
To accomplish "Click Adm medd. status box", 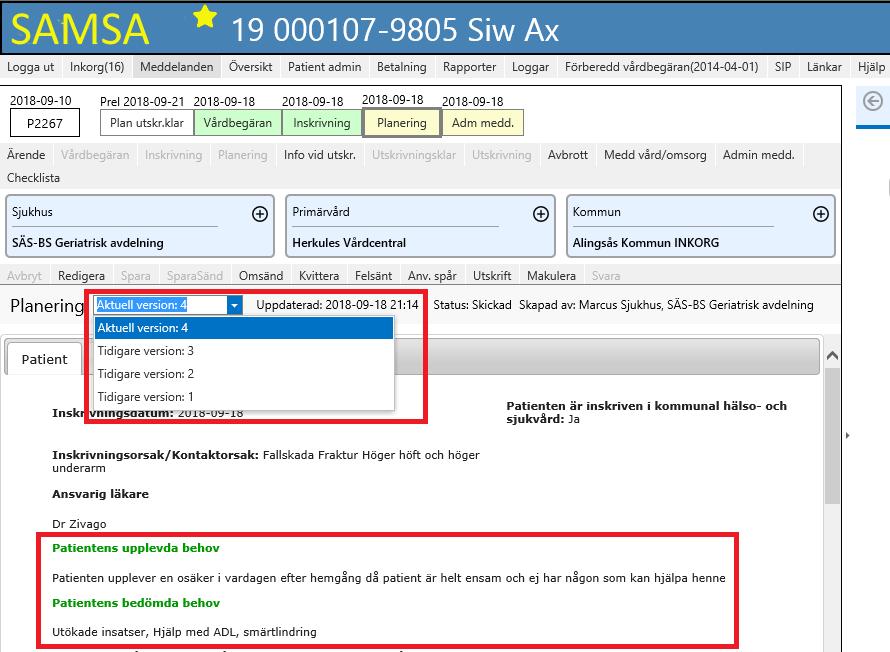I will point(483,123).
